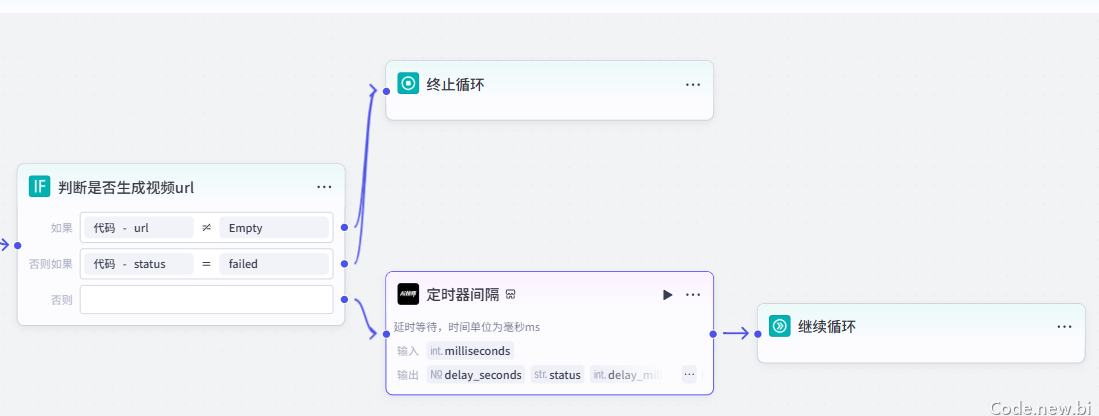Select the 代码 - url condition field
1099x416 pixels.
[x=139, y=228]
